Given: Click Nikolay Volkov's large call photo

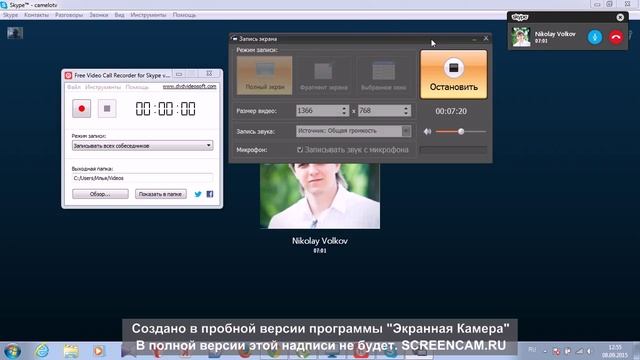Looking at the screenshot, I should tap(320, 196).
